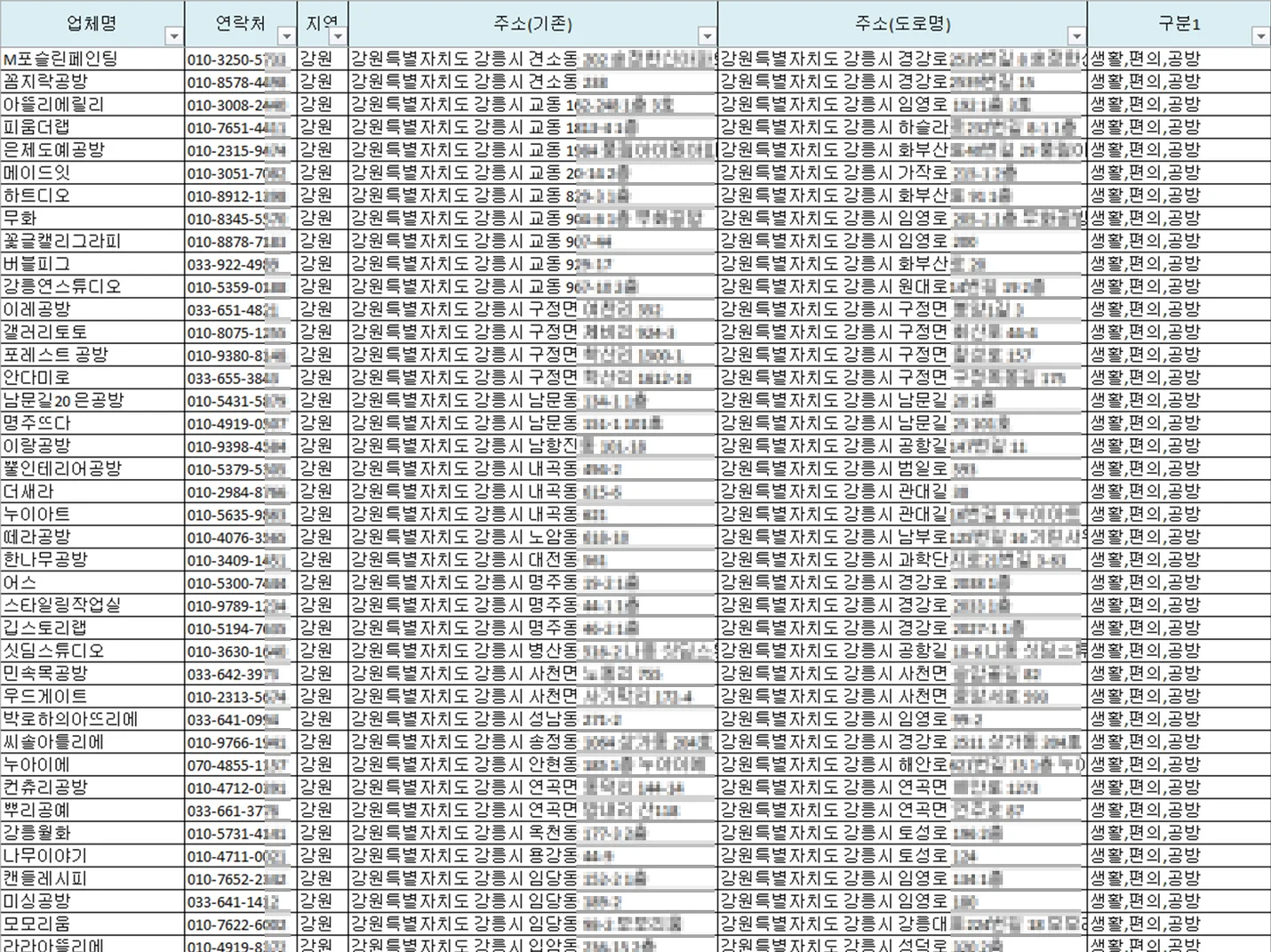Screen dimensions: 1271x952
Task: Select the phone cell in the 버블피그 row
Action: pyautogui.click(x=241, y=264)
